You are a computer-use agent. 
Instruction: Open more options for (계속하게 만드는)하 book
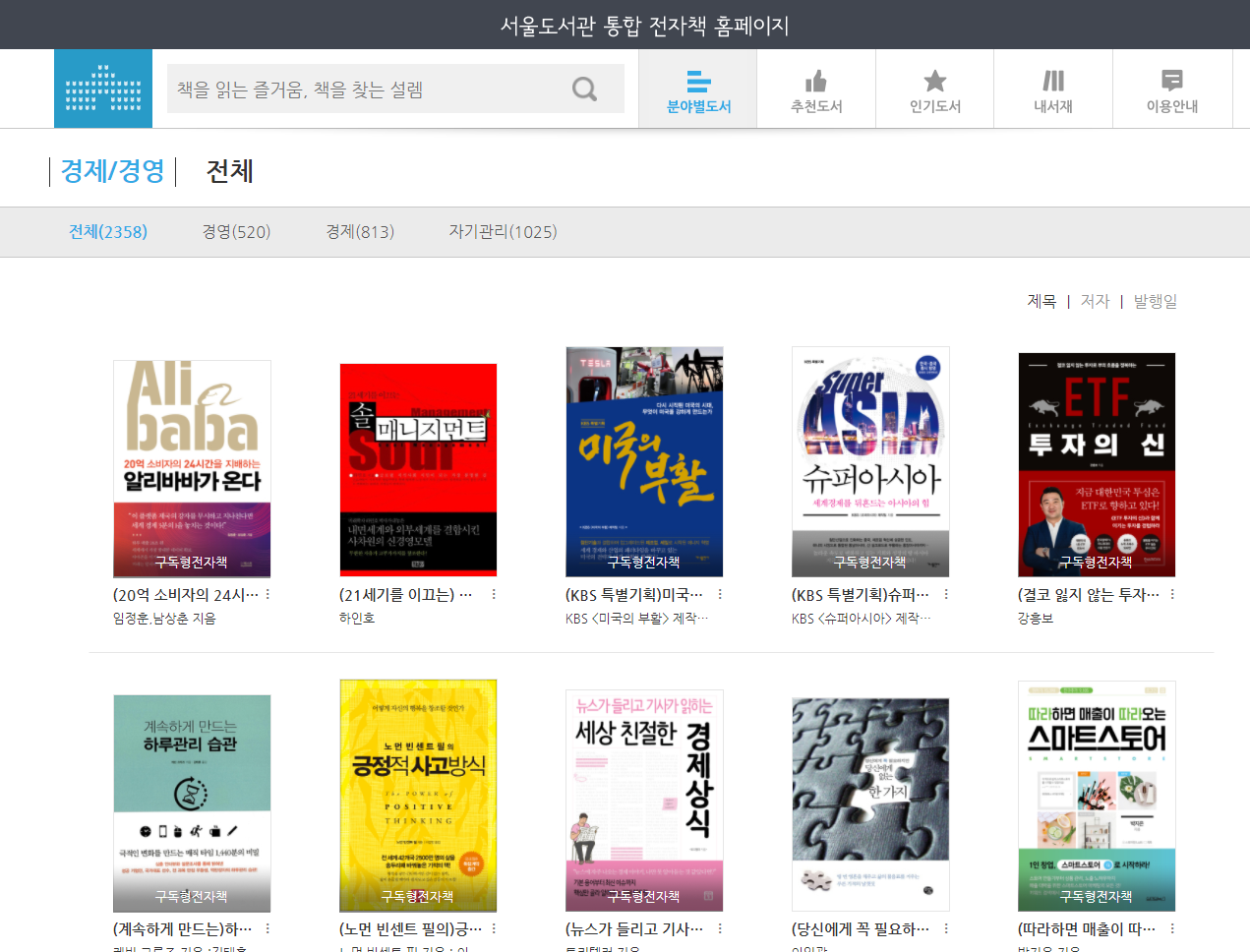coord(268,928)
